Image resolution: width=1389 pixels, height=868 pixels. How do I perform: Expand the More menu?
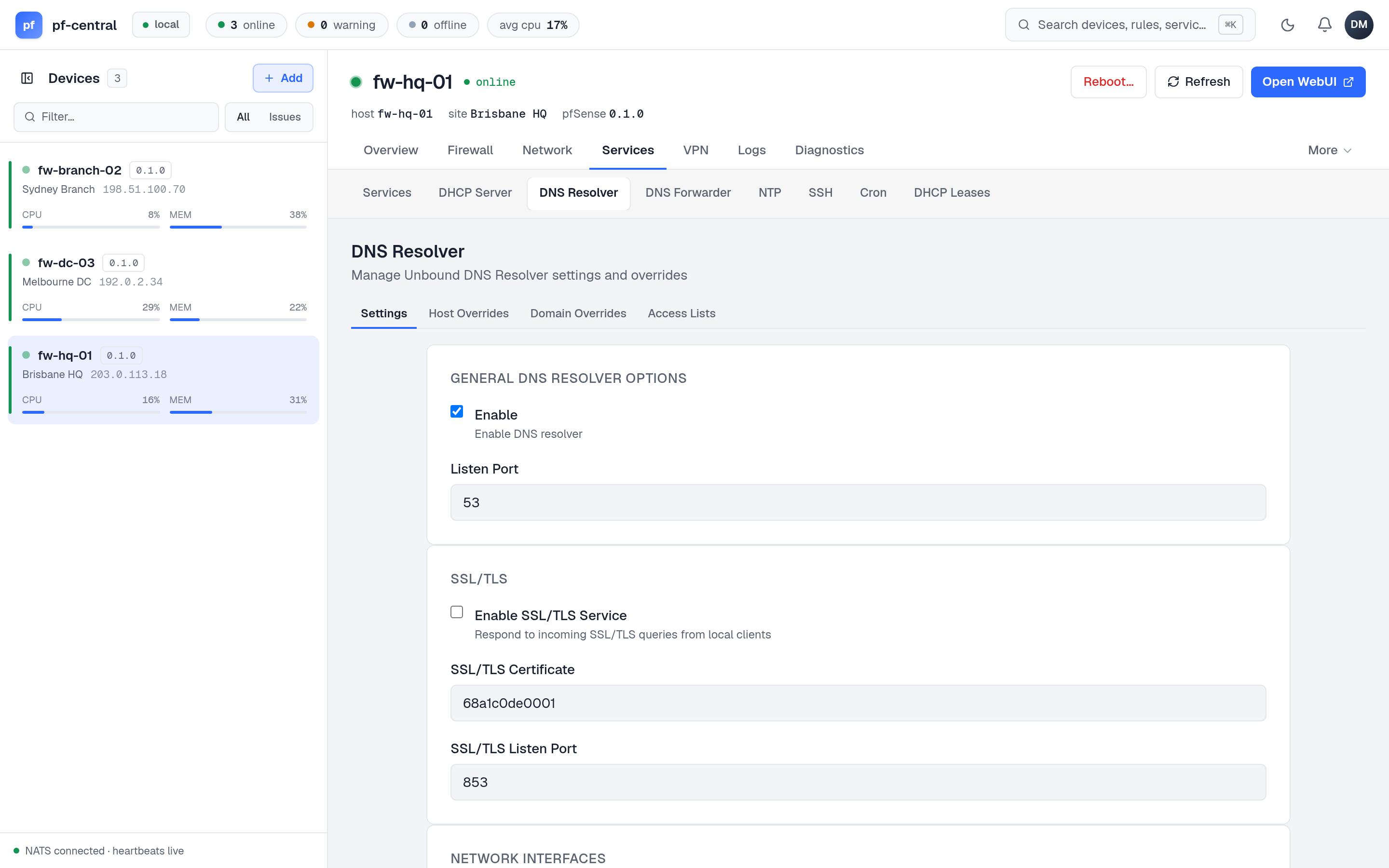point(1329,150)
